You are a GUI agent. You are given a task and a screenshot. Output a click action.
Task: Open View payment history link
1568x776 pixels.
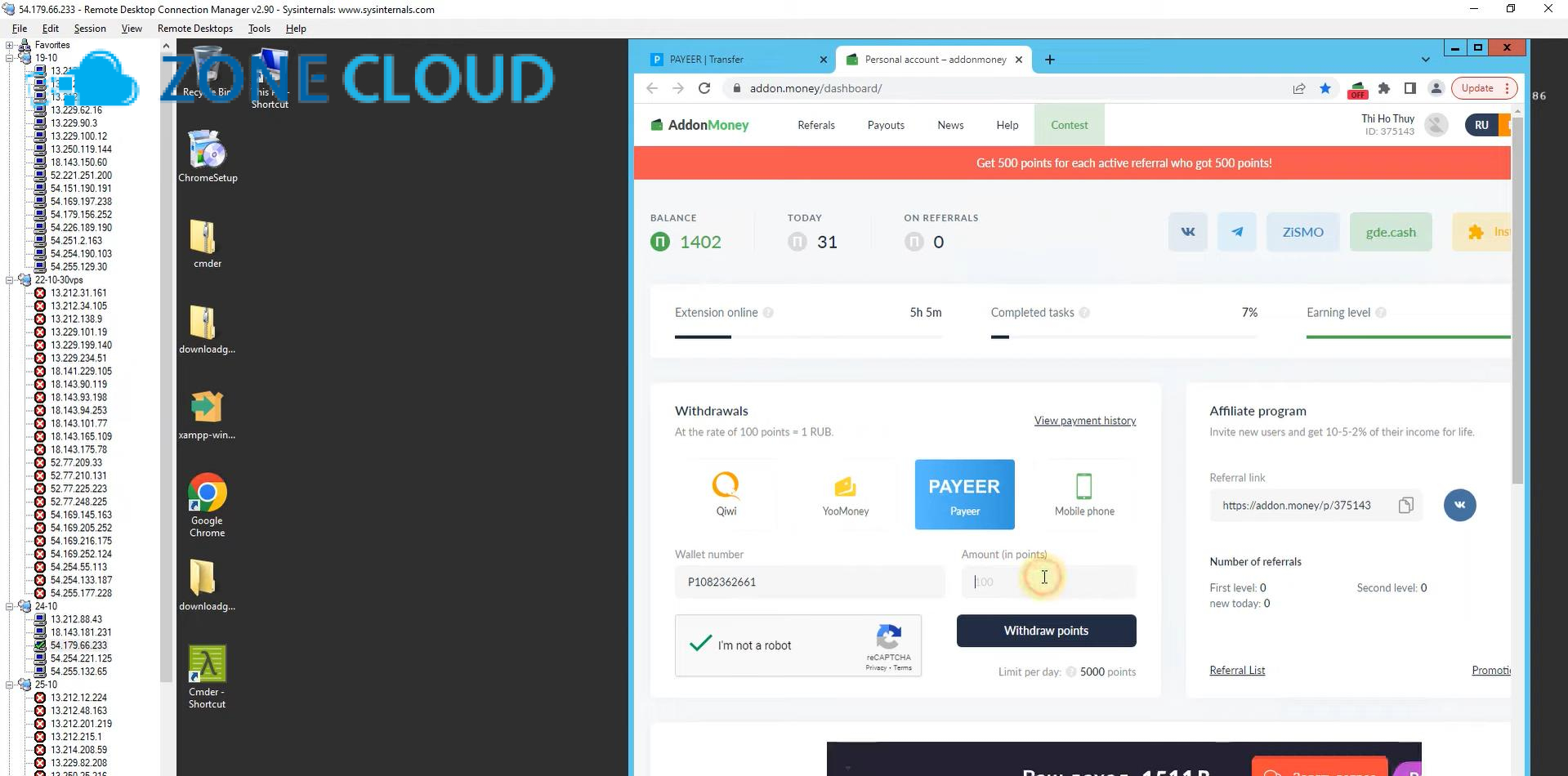point(1084,420)
